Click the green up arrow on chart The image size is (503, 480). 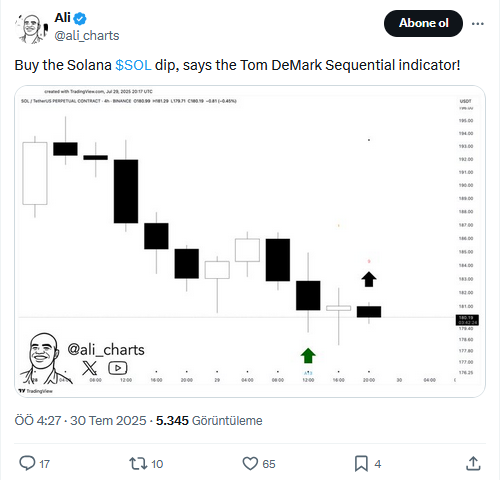tap(308, 356)
